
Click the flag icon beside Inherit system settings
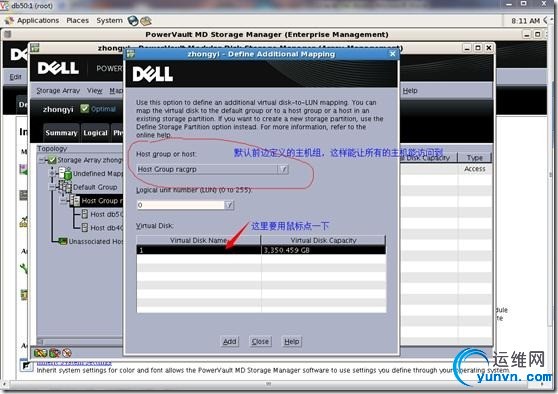pyautogui.click(x=26, y=366)
